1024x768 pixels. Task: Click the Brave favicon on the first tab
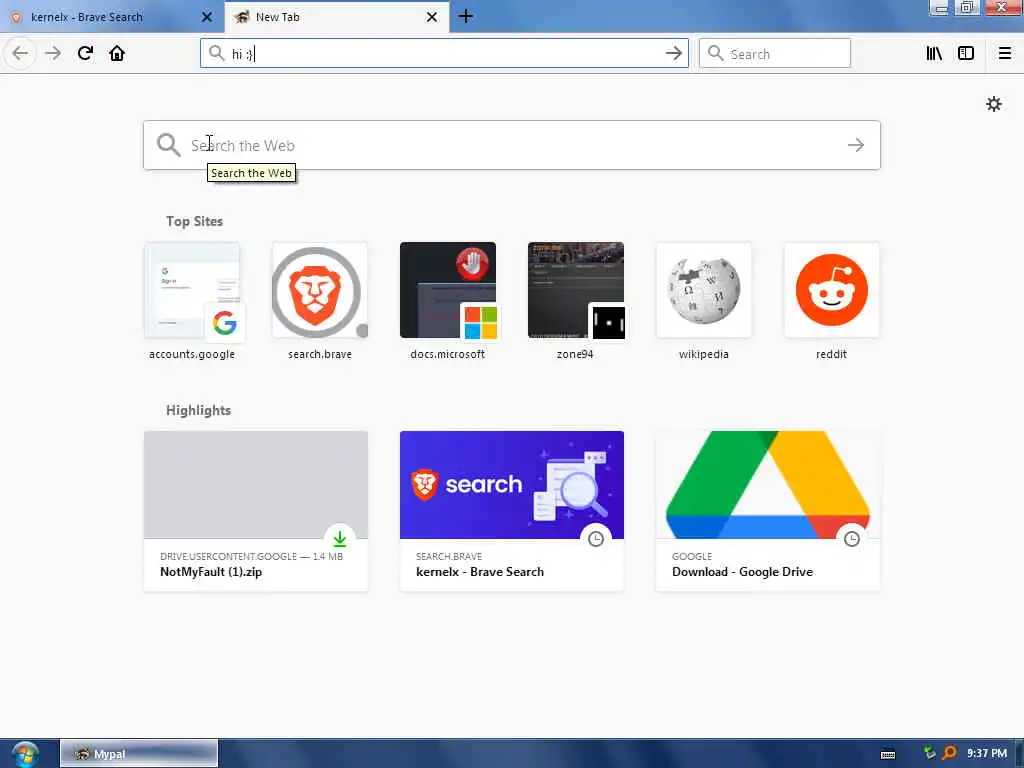click(16, 17)
